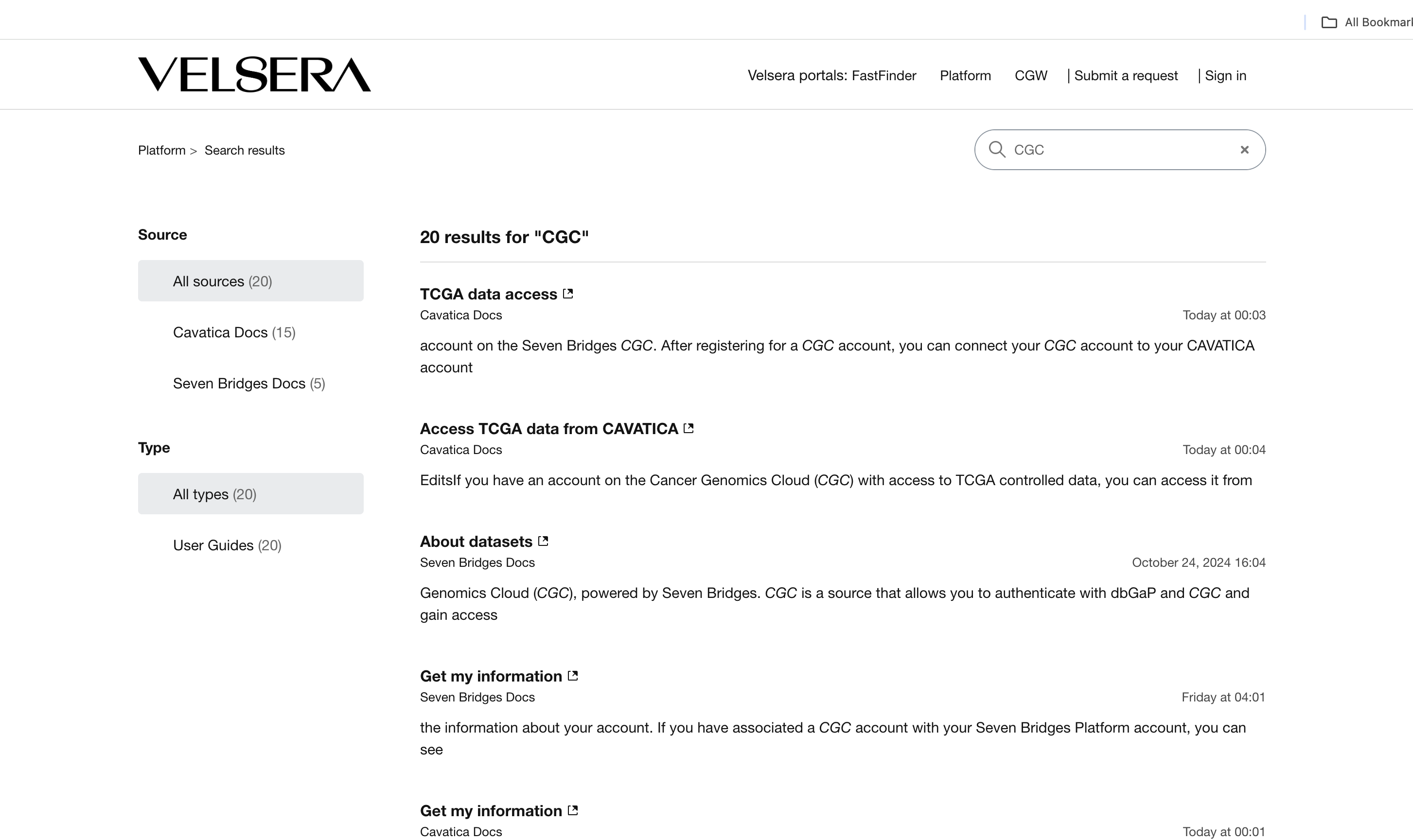
Task: Open TCGA data access result
Action: 488,294
